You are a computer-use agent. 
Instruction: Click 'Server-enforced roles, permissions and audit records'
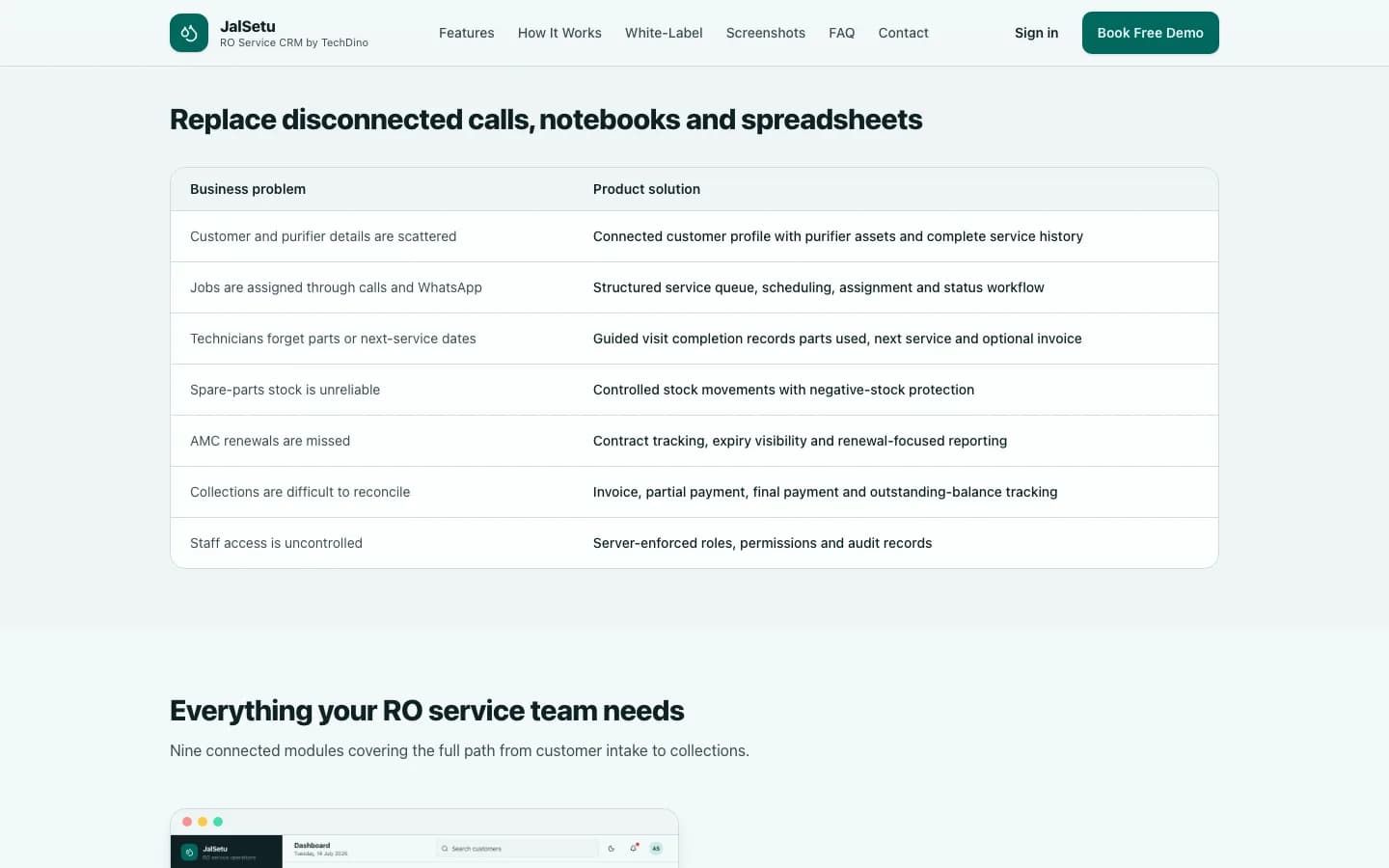point(762,543)
